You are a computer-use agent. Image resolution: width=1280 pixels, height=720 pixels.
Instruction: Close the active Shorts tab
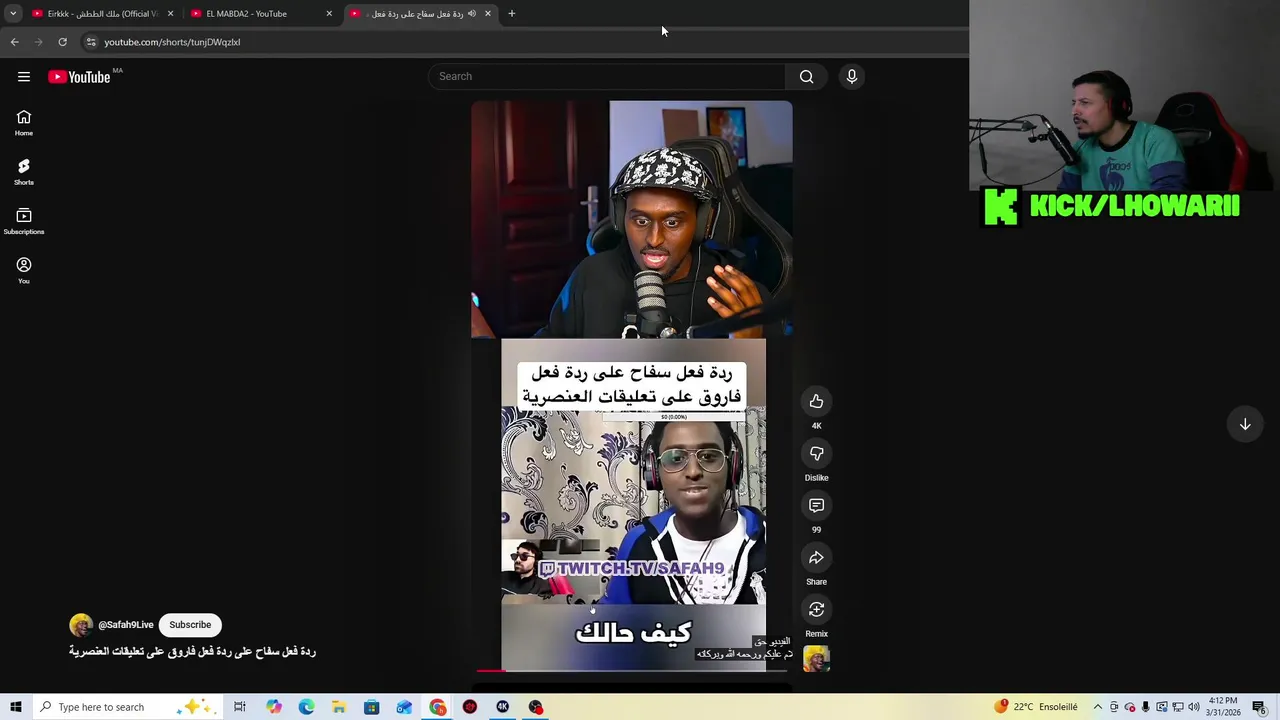tap(488, 14)
